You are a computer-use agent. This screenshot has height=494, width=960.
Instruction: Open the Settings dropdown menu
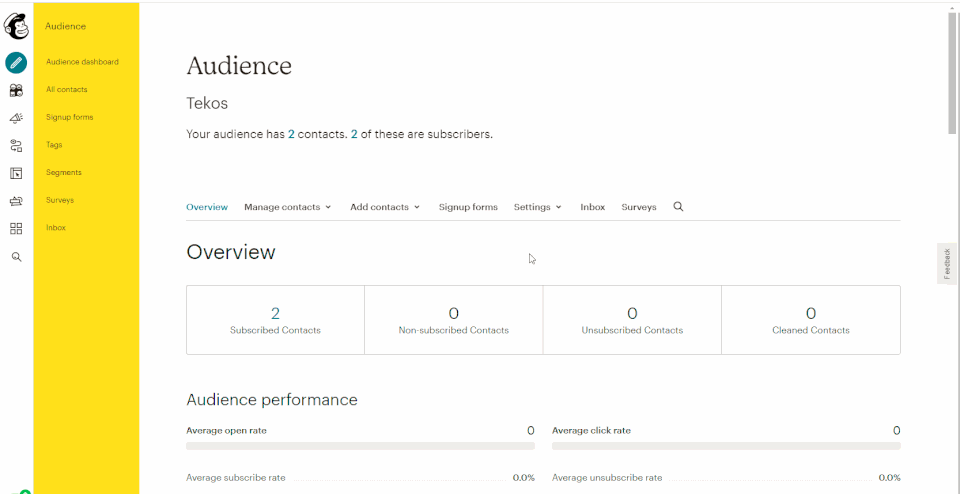[537, 207]
